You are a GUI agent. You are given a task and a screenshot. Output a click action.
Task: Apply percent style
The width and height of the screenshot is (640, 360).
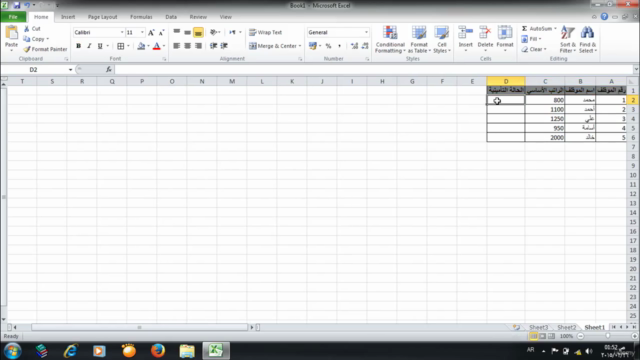click(x=328, y=46)
